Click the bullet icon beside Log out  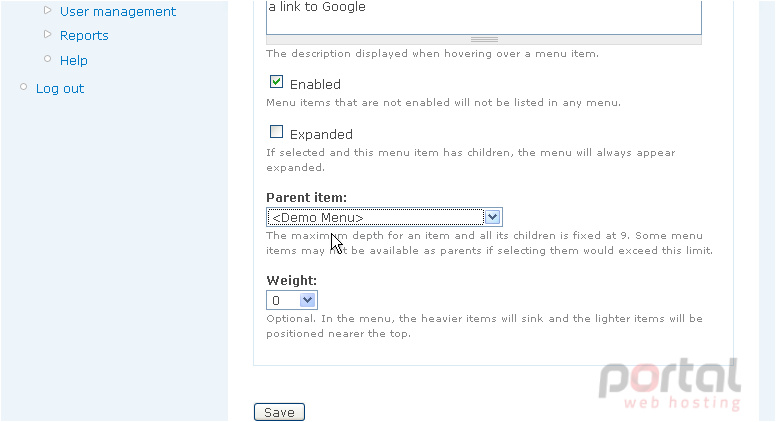[23, 87]
